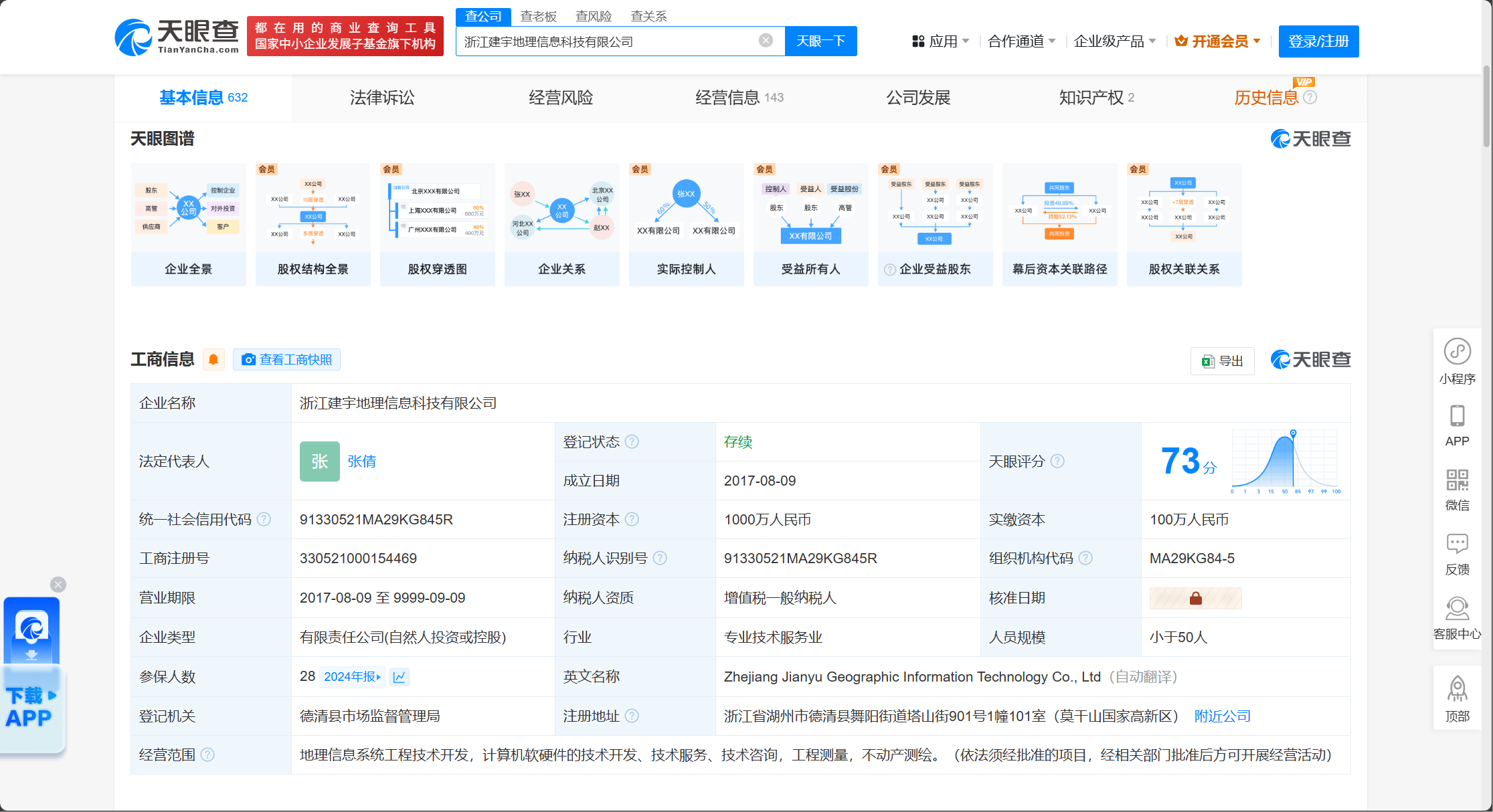The height and width of the screenshot is (812, 1493).
Task: Click the help icon on 企业受益股东 card
Action: click(889, 270)
